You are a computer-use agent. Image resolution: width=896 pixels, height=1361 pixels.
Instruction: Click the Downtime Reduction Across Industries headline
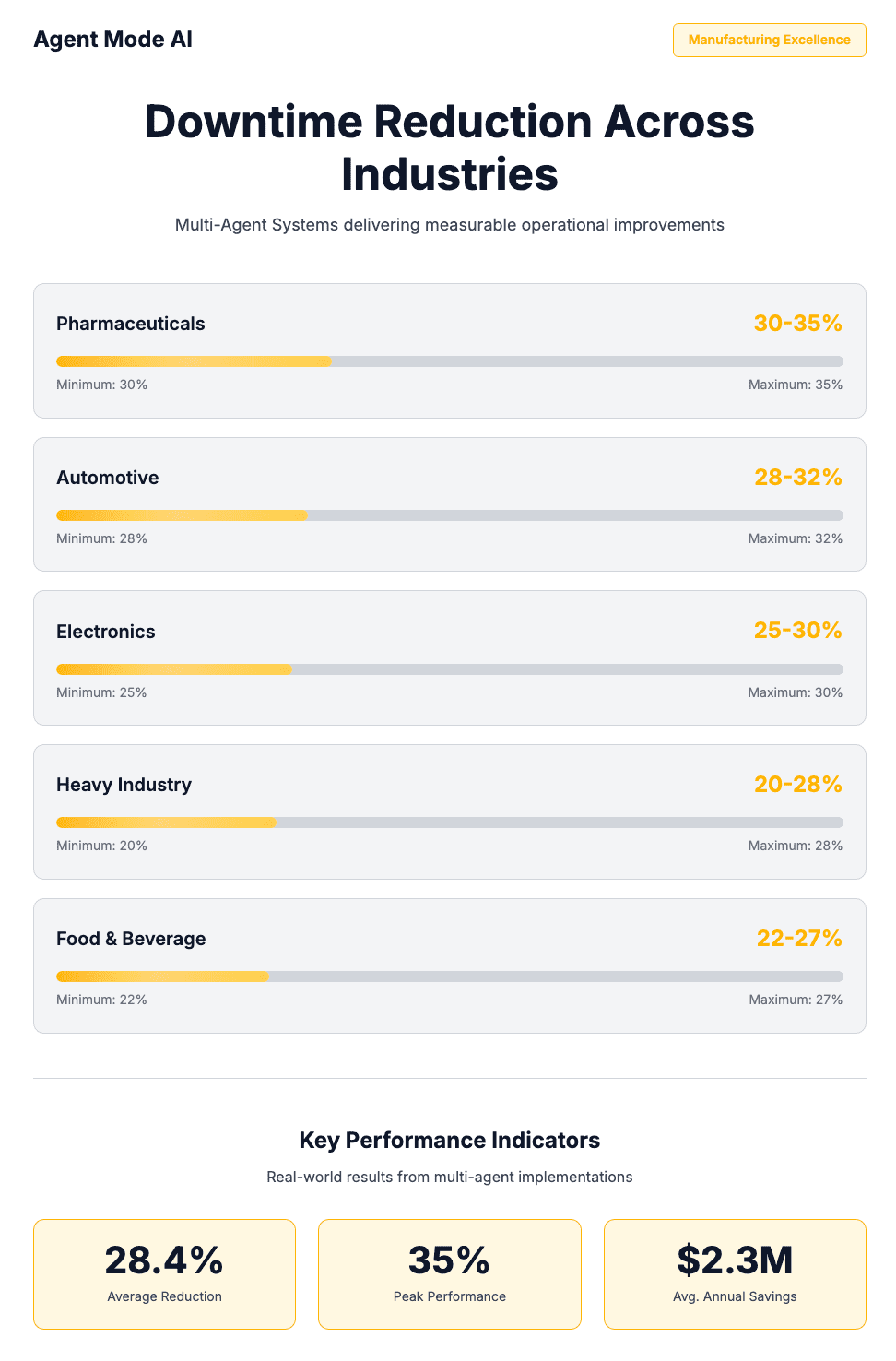(x=449, y=148)
